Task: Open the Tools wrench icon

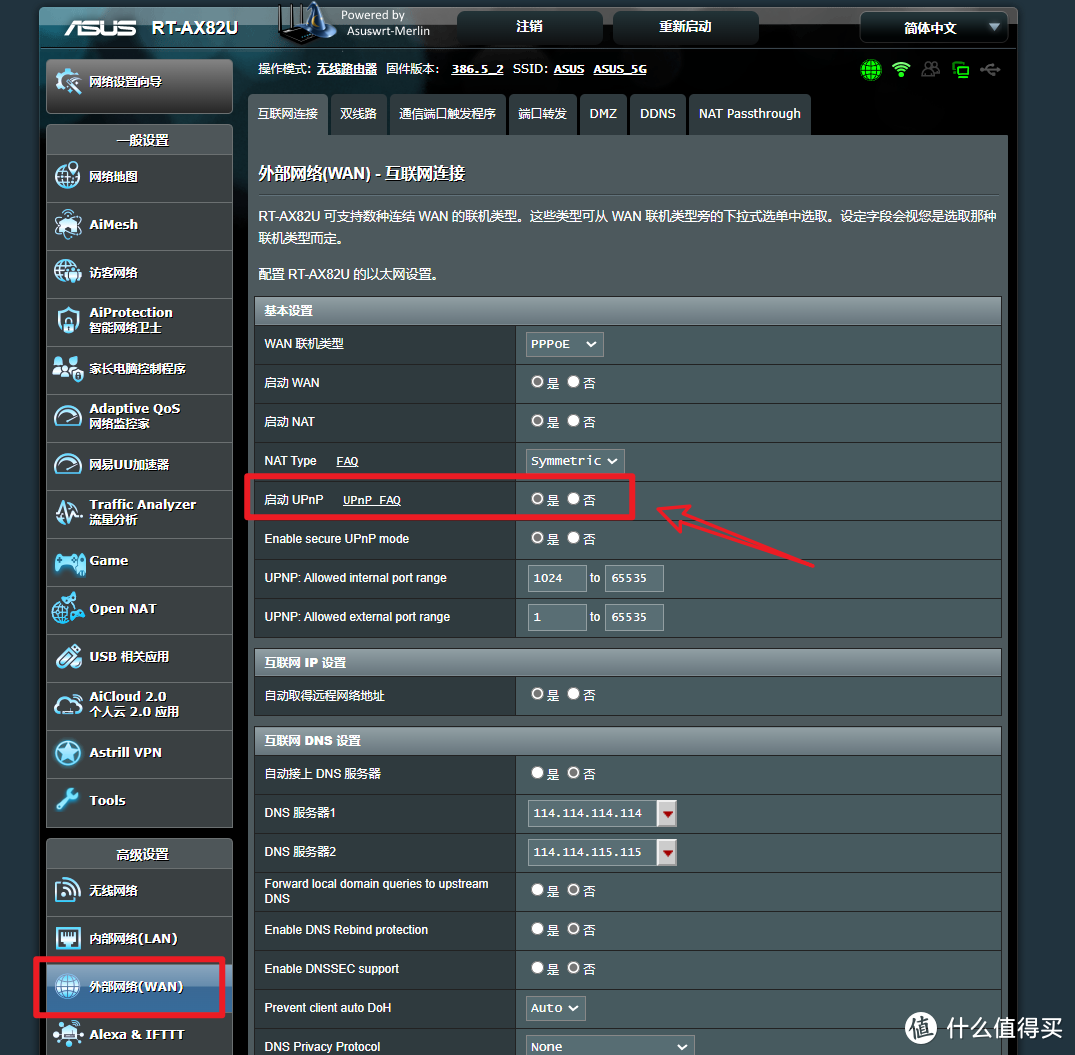Action: point(68,800)
